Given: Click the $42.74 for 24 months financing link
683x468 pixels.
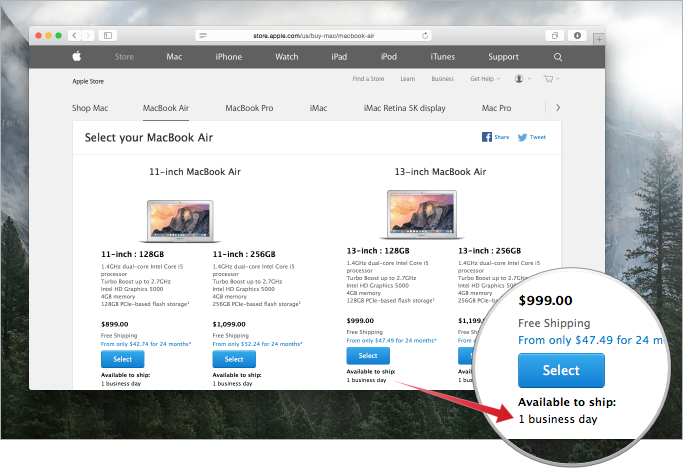Looking at the screenshot, I should [x=146, y=344].
